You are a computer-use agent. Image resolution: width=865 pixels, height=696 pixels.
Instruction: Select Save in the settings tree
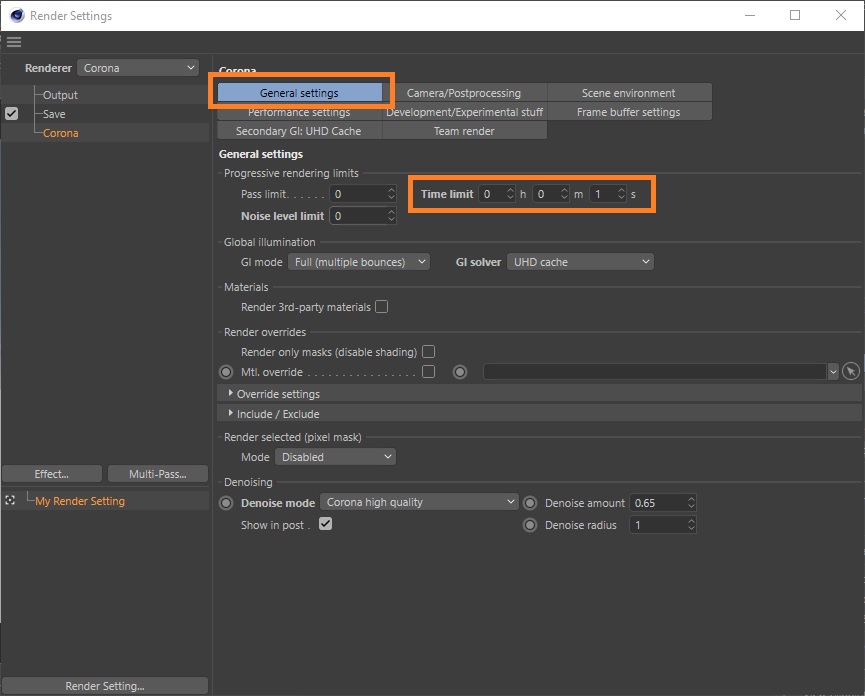pos(54,114)
